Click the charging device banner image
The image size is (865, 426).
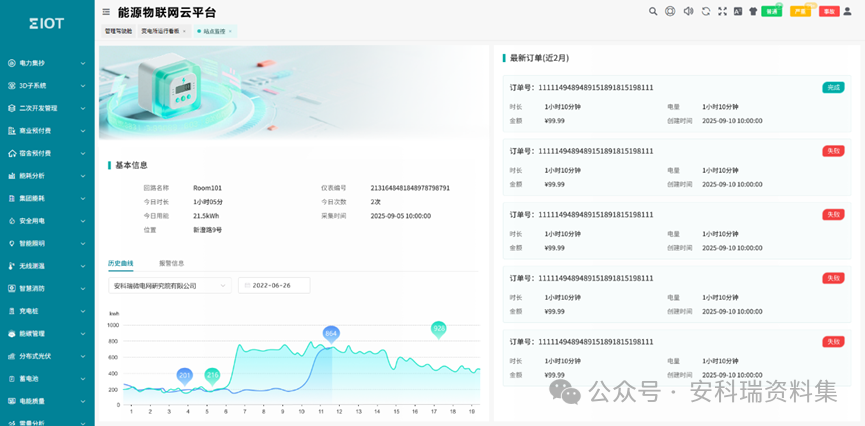click(x=294, y=92)
